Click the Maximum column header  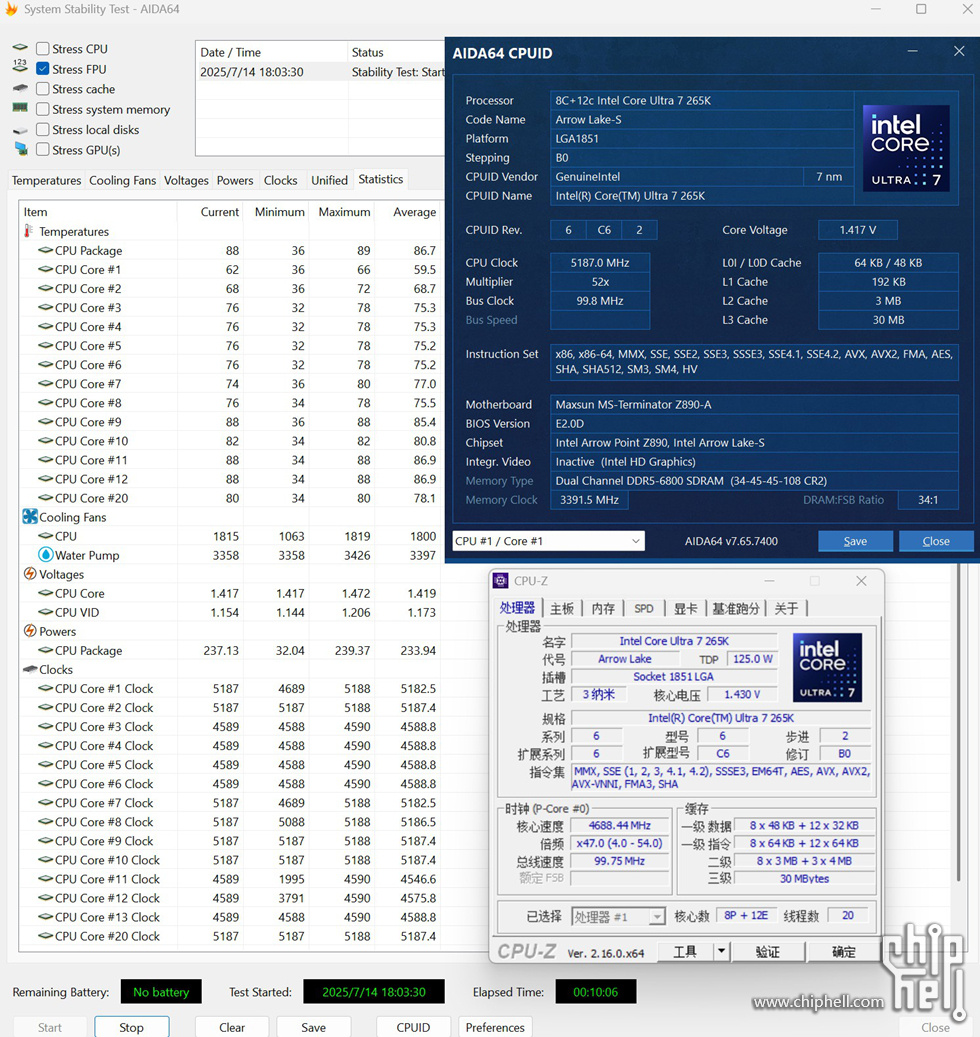tap(344, 212)
